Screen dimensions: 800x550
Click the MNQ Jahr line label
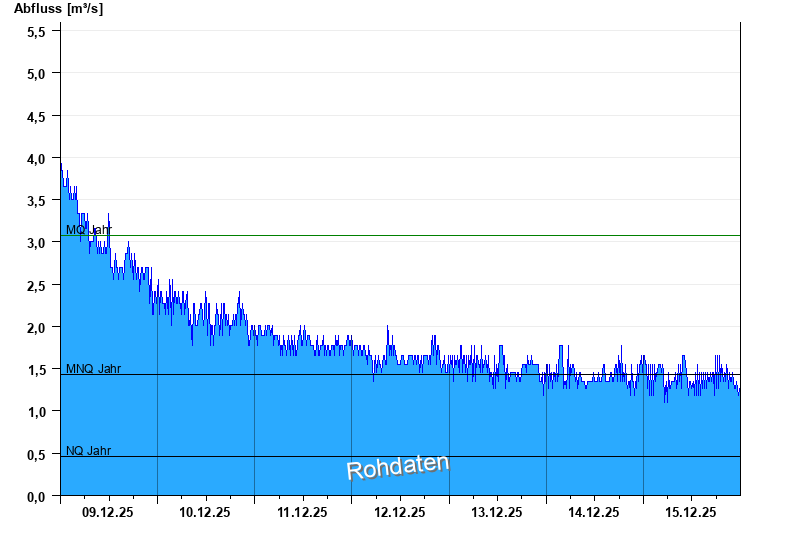pyautogui.click(x=93, y=368)
